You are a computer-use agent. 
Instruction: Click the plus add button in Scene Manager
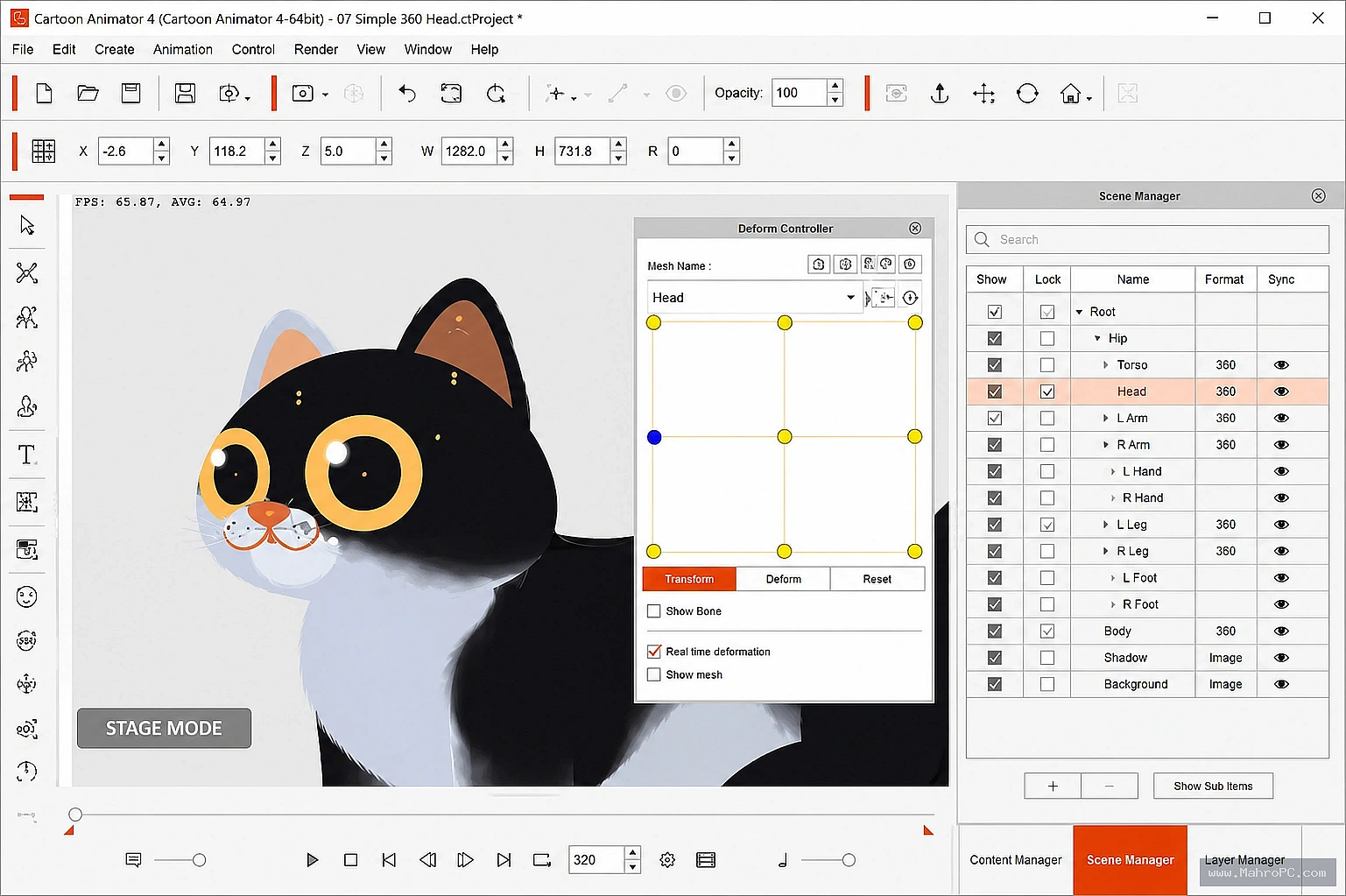(x=1053, y=786)
